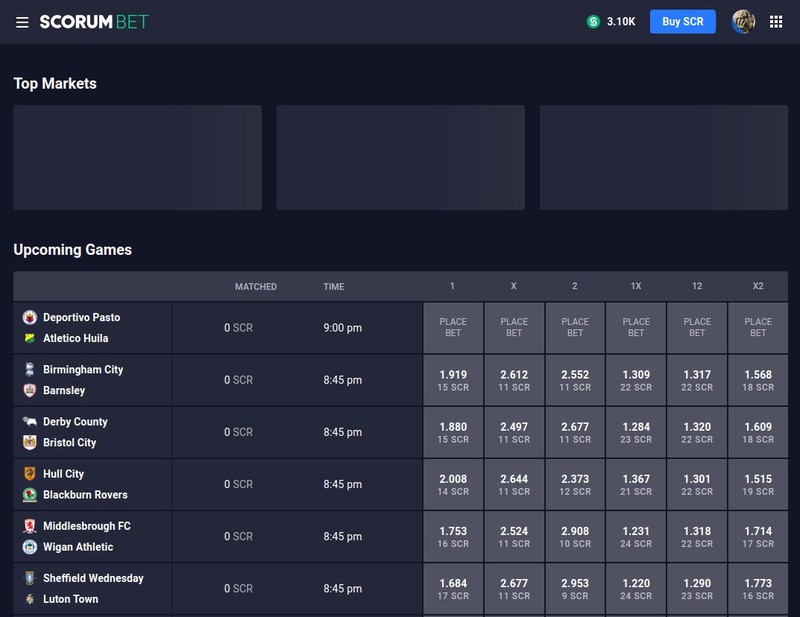
Task: Place bet on Atletico Huila away win
Action: tap(575, 328)
